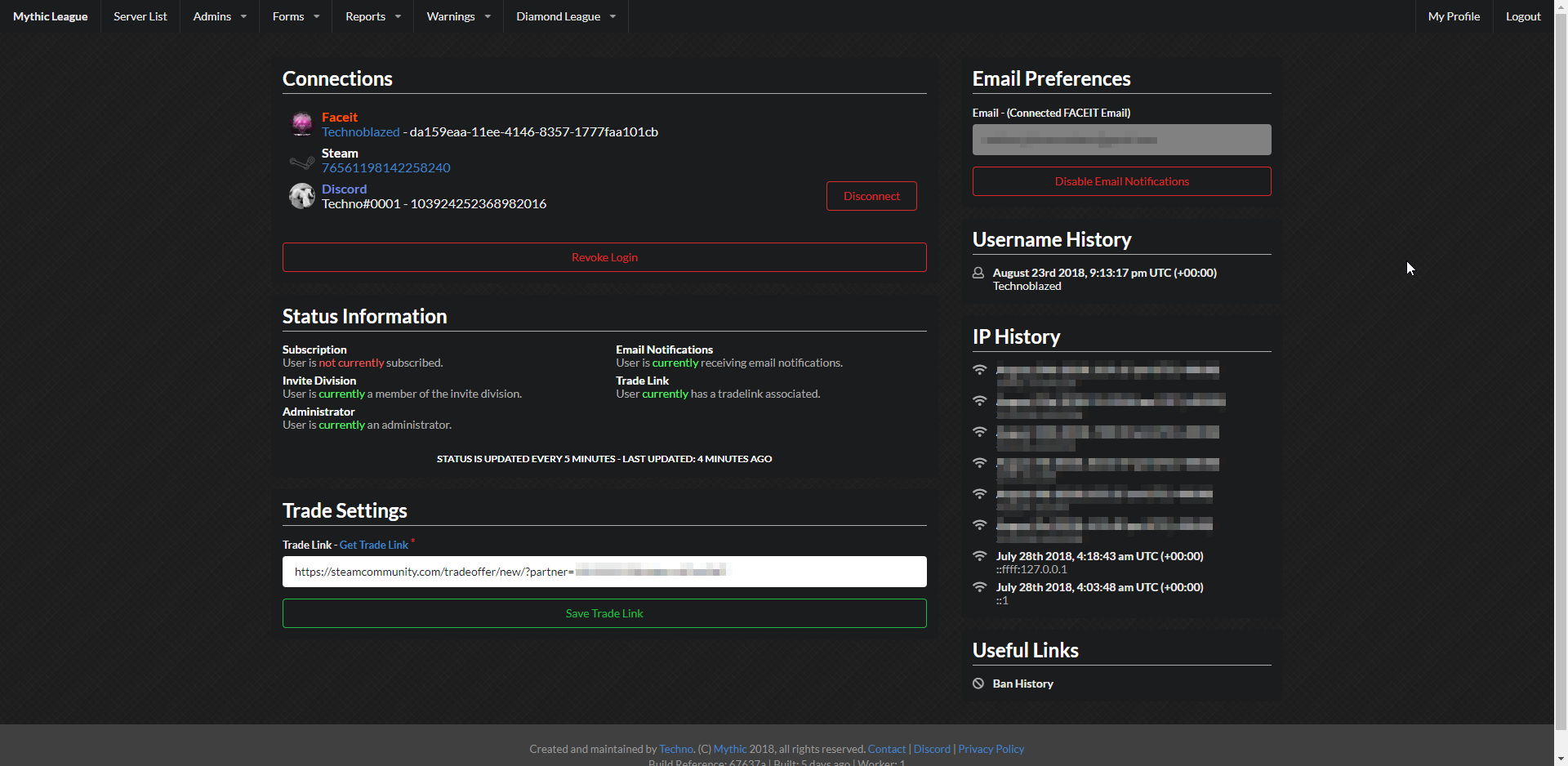Open the Reports menu

point(372,16)
